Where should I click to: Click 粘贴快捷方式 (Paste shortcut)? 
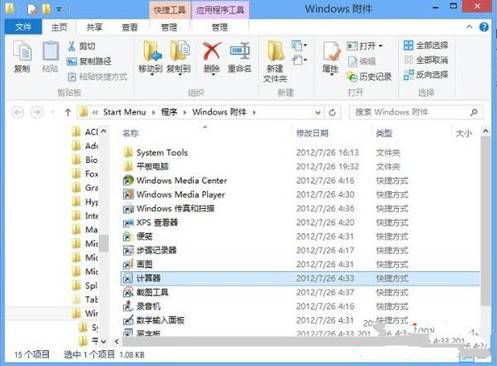(x=97, y=77)
